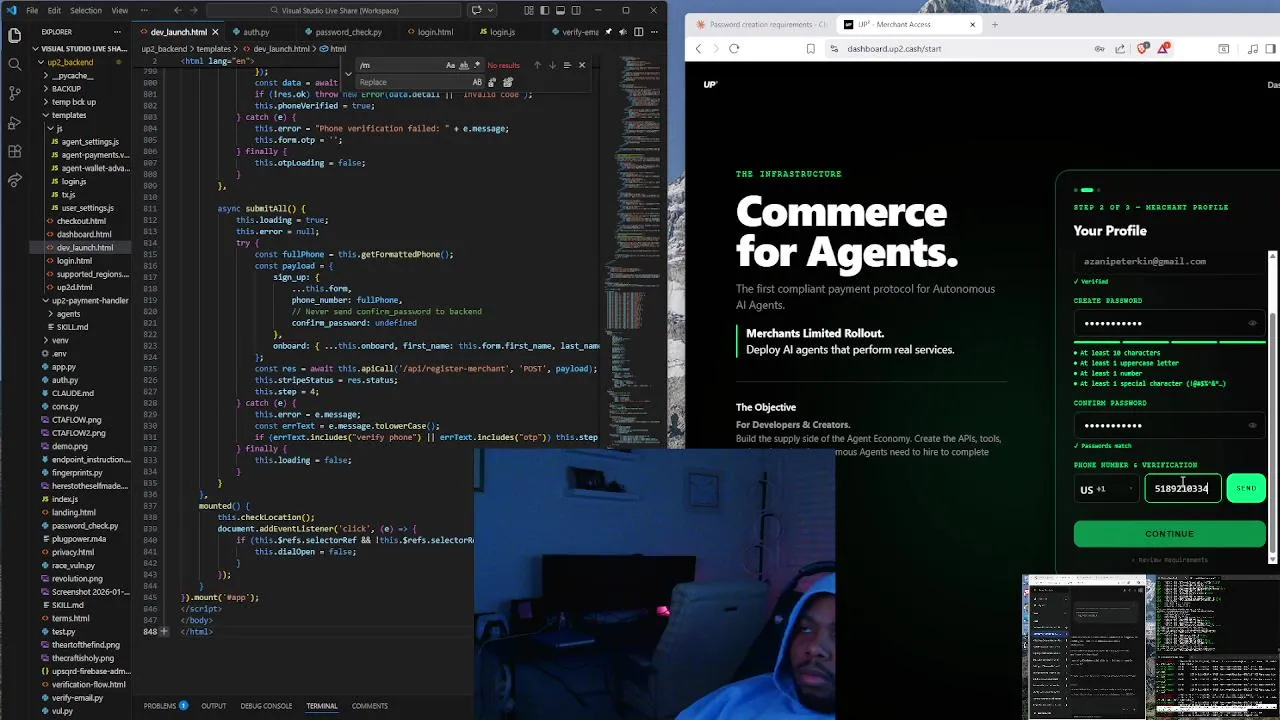
Task: Open the Search view in VS Code activity bar
Action: (x=14, y=64)
